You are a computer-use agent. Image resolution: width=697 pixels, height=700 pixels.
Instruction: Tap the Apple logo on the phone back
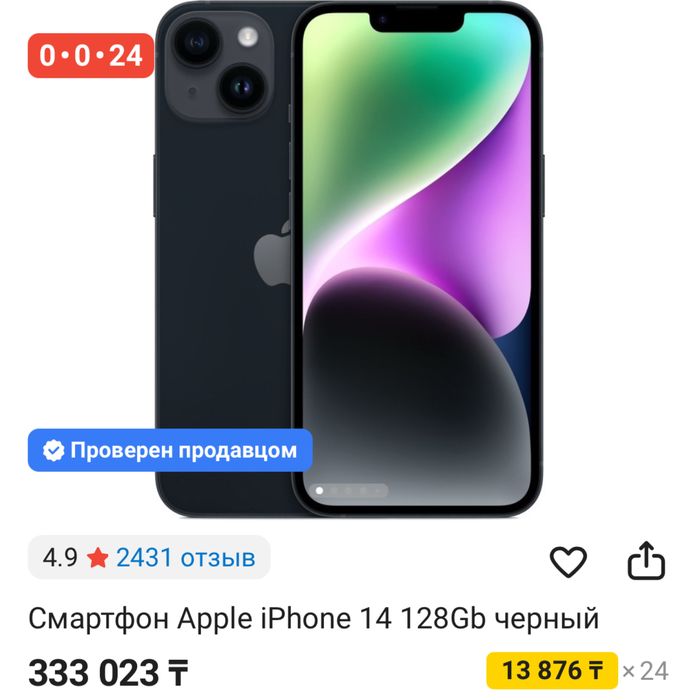click(x=271, y=254)
